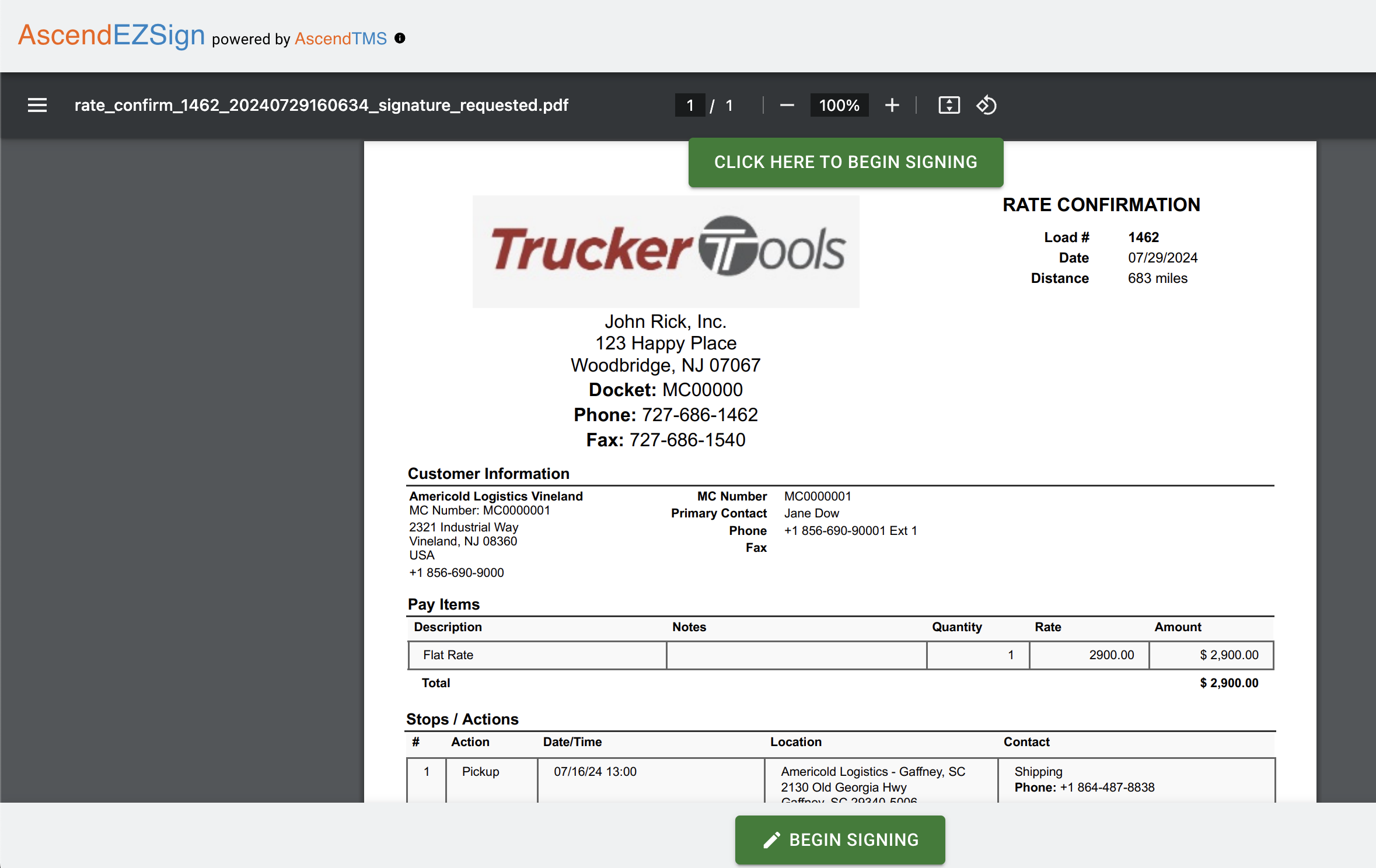The width and height of the screenshot is (1376, 868).
Task: Click the Vineland, NJ 08360 line
Action: [x=463, y=541]
